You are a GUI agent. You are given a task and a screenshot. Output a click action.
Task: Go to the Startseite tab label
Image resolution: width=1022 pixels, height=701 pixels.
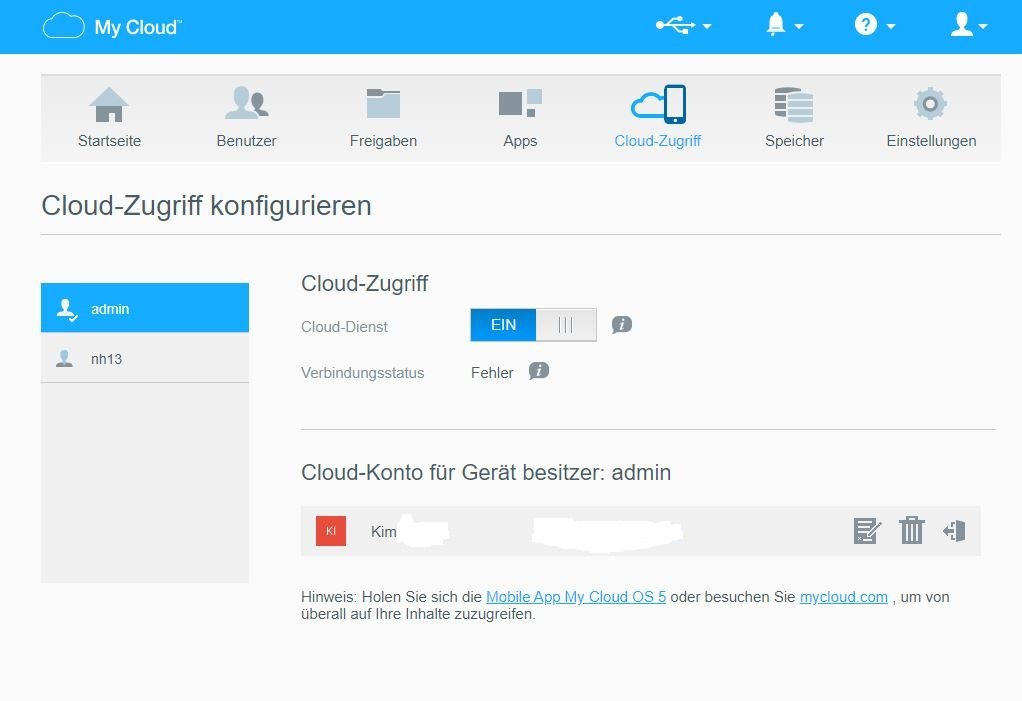pyautogui.click(x=110, y=141)
